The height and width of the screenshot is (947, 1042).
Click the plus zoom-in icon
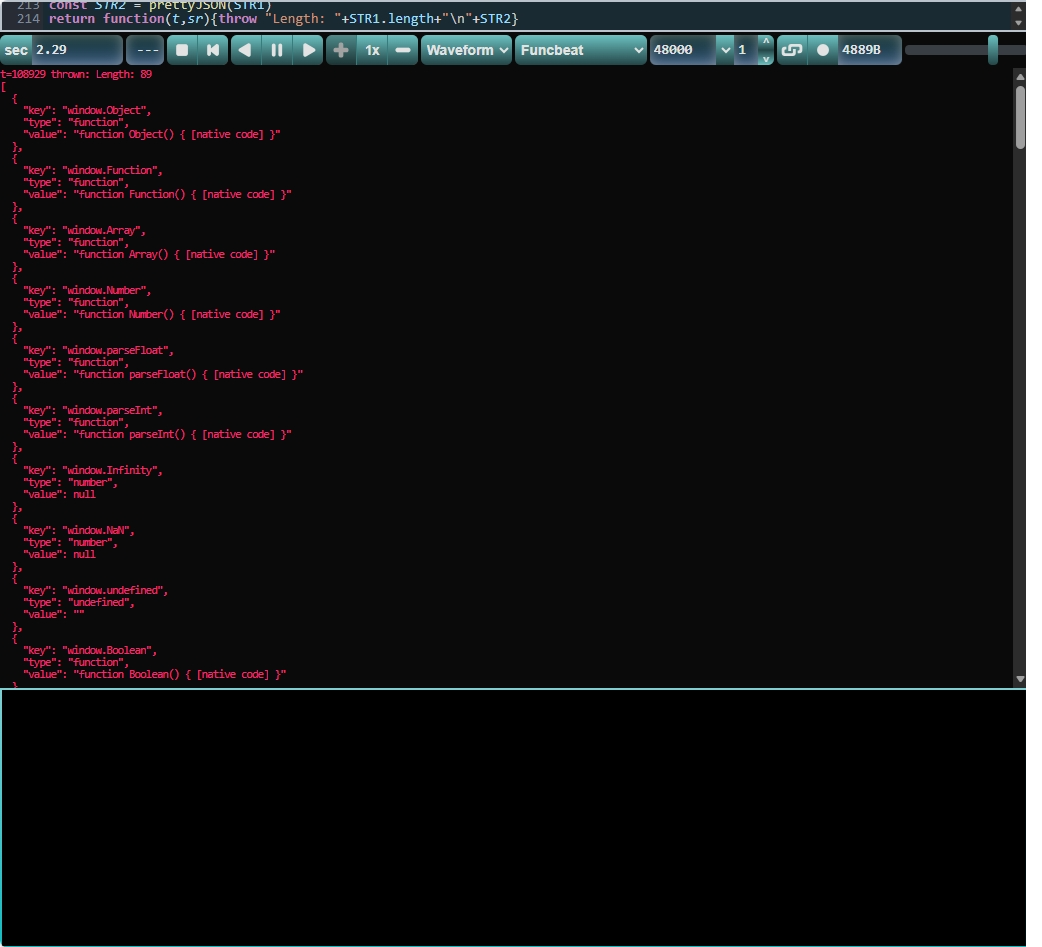tap(340, 50)
